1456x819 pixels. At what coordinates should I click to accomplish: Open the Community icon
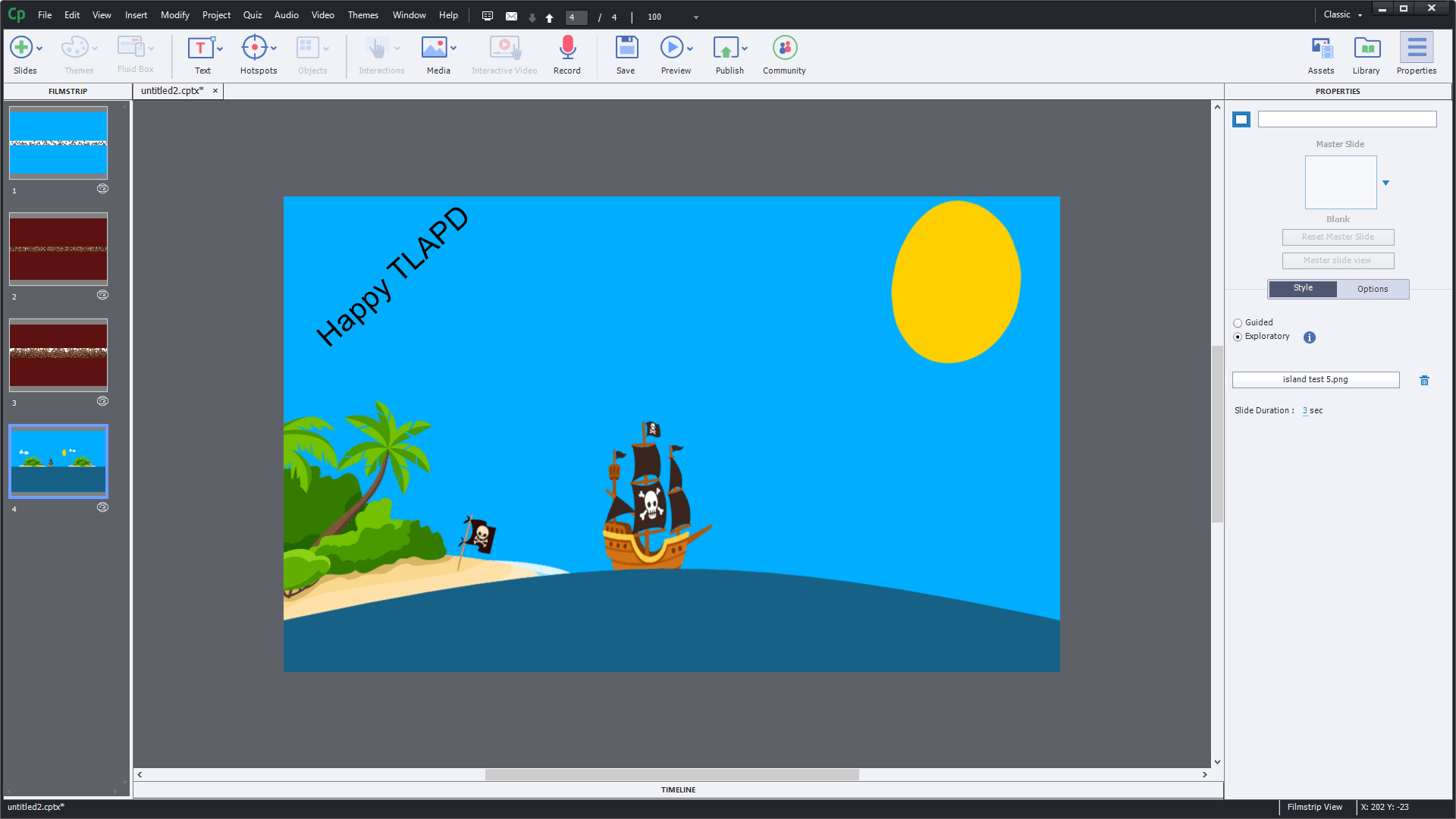click(785, 48)
